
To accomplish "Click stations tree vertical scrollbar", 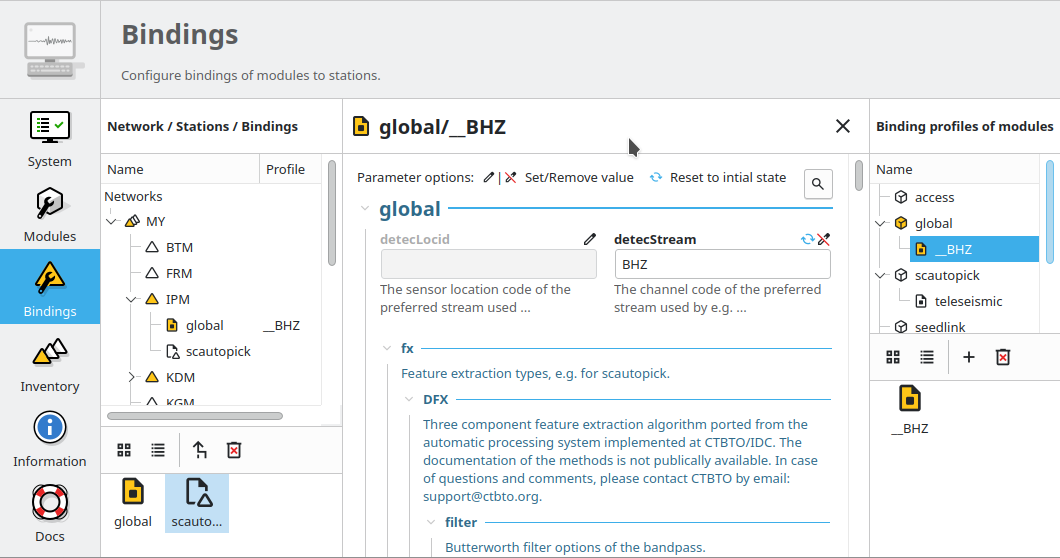I will click(x=332, y=213).
